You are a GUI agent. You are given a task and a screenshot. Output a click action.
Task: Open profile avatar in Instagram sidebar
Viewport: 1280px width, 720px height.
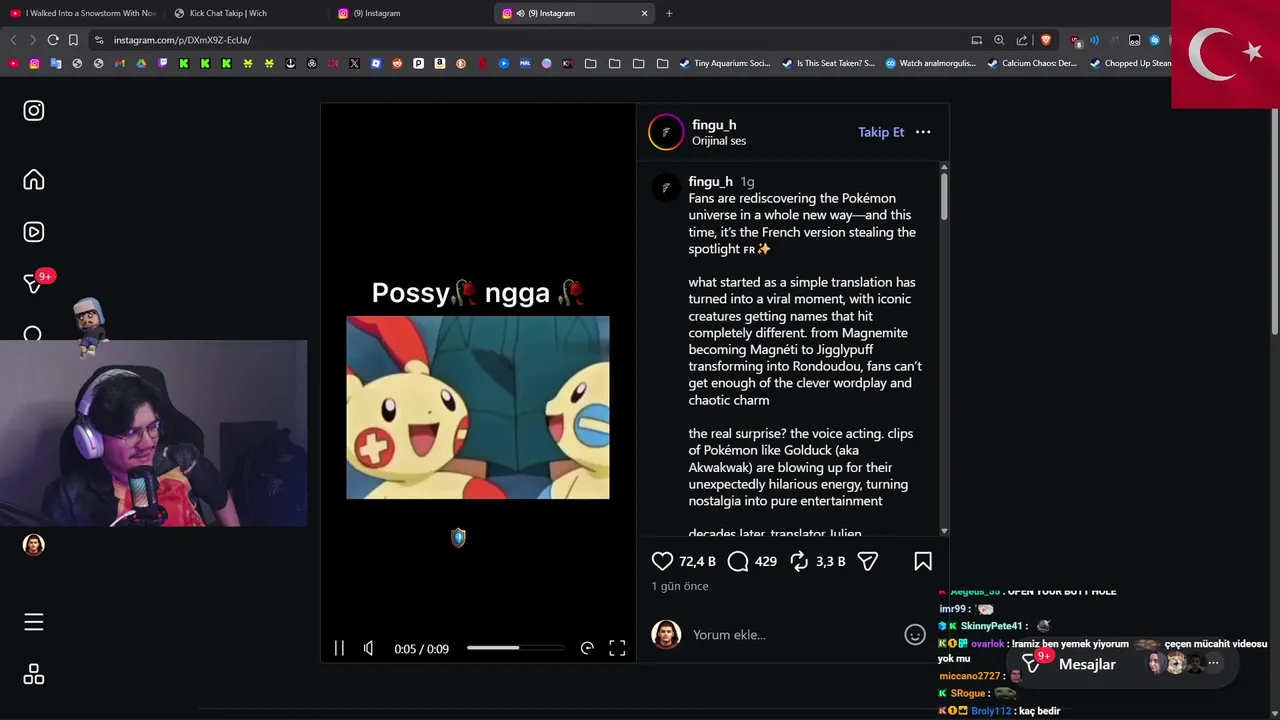(34, 545)
